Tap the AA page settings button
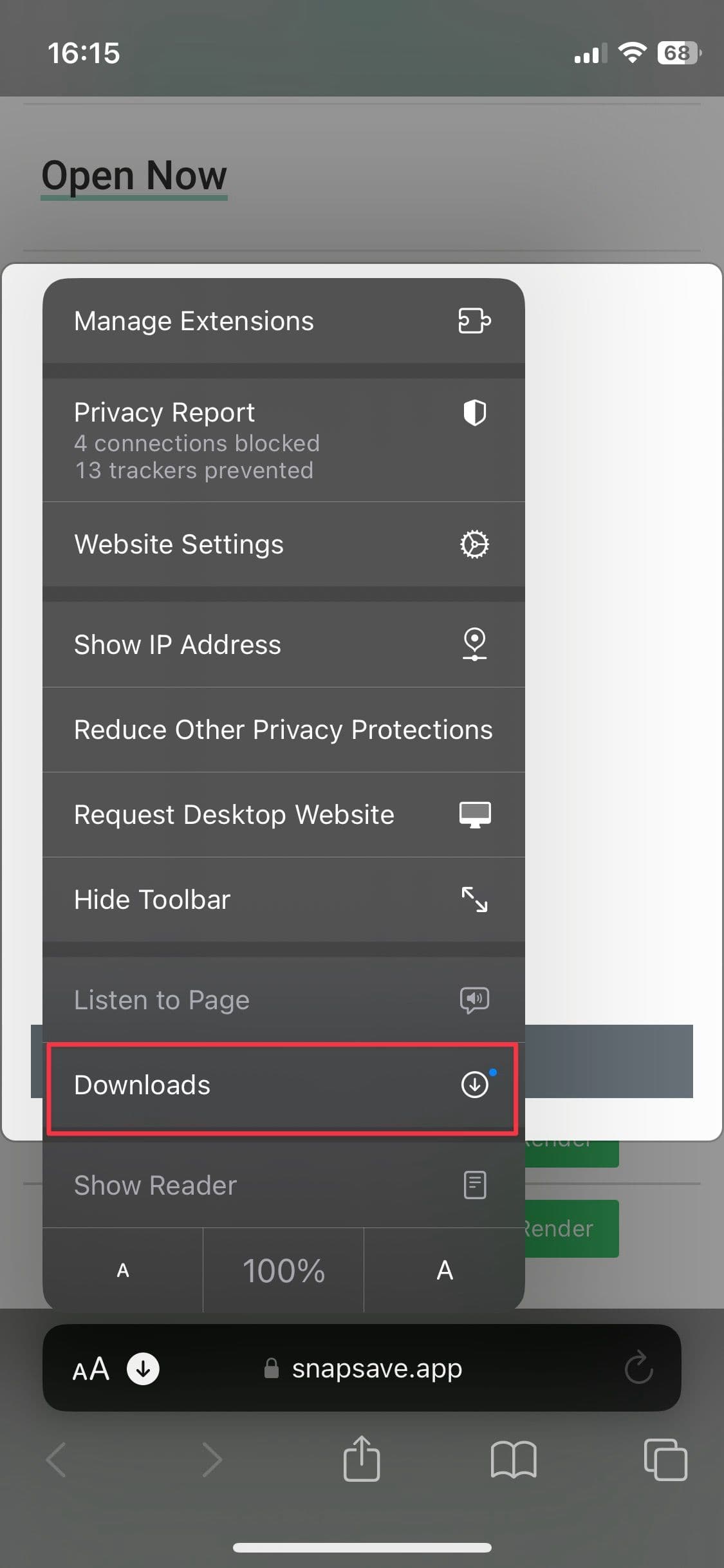 [x=91, y=1368]
